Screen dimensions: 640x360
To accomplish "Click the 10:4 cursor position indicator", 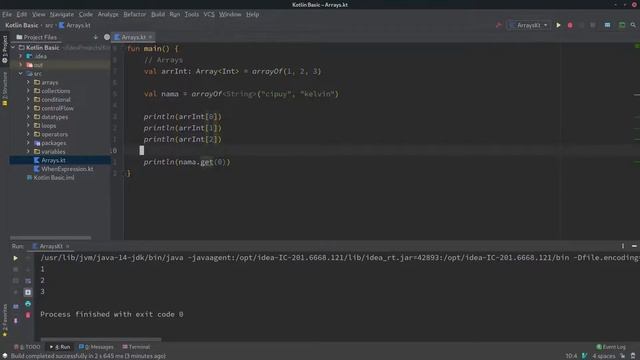I will (571, 356).
